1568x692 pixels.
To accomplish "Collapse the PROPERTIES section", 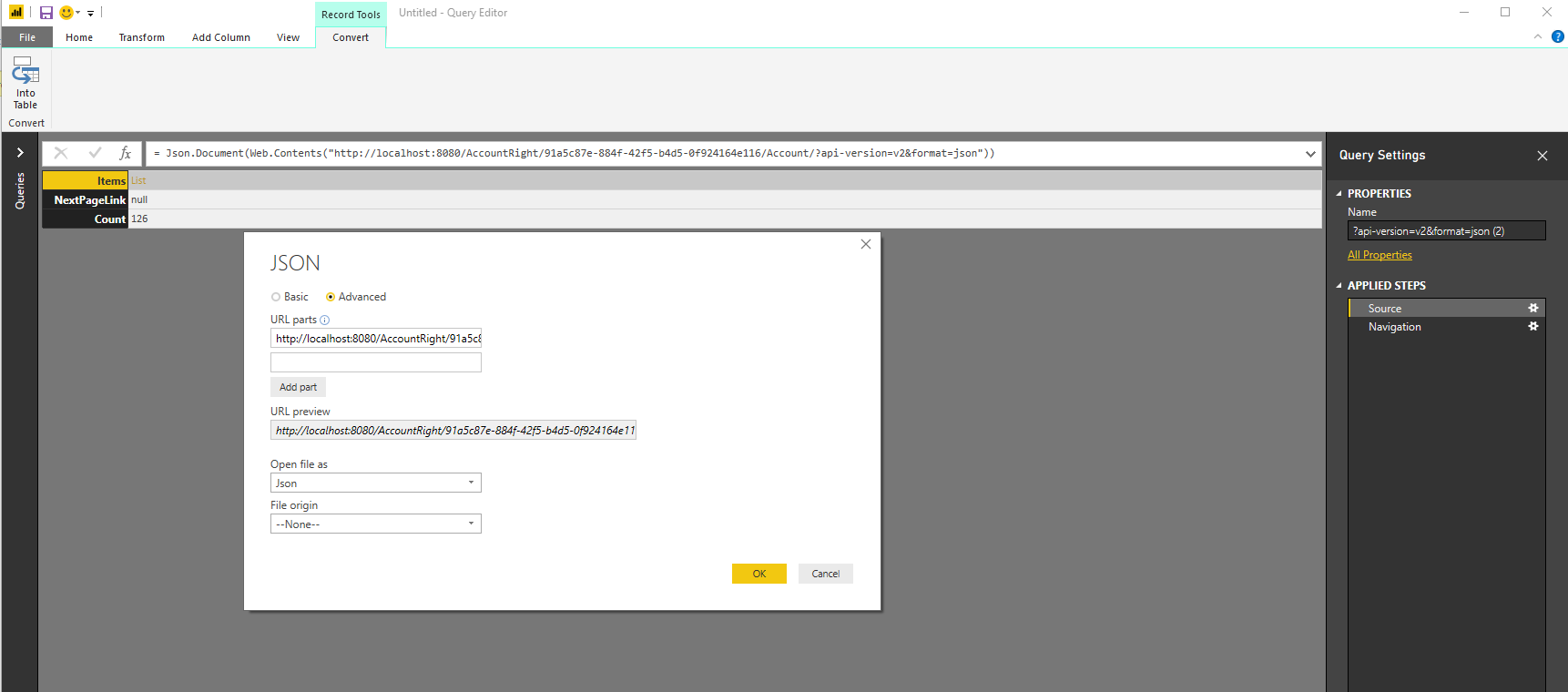I will click(x=1339, y=194).
